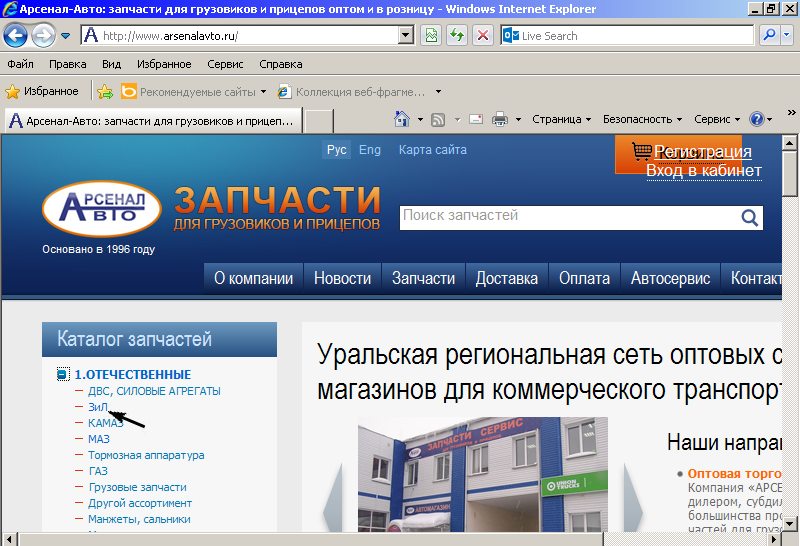800x546 pixels.
Task: Open Грузовые запчасти catalog category
Action: tap(138, 487)
